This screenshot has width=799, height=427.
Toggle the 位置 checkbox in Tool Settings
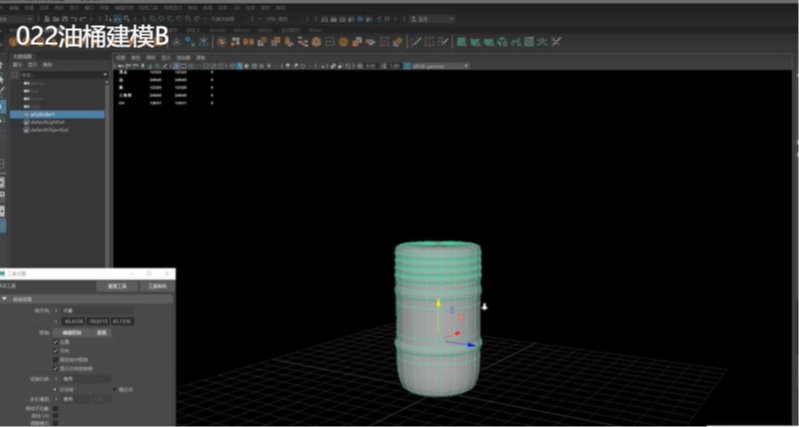(54, 341)
